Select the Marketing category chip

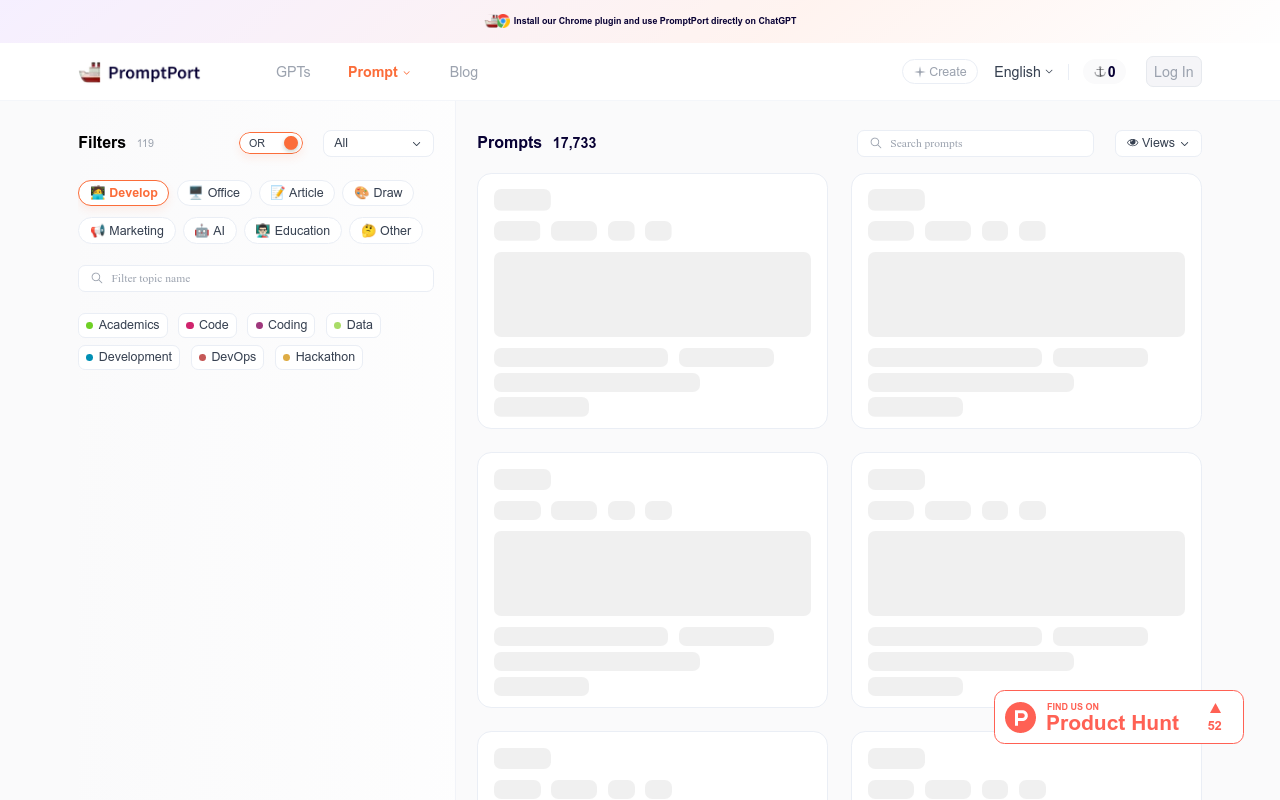coord(127,231)
